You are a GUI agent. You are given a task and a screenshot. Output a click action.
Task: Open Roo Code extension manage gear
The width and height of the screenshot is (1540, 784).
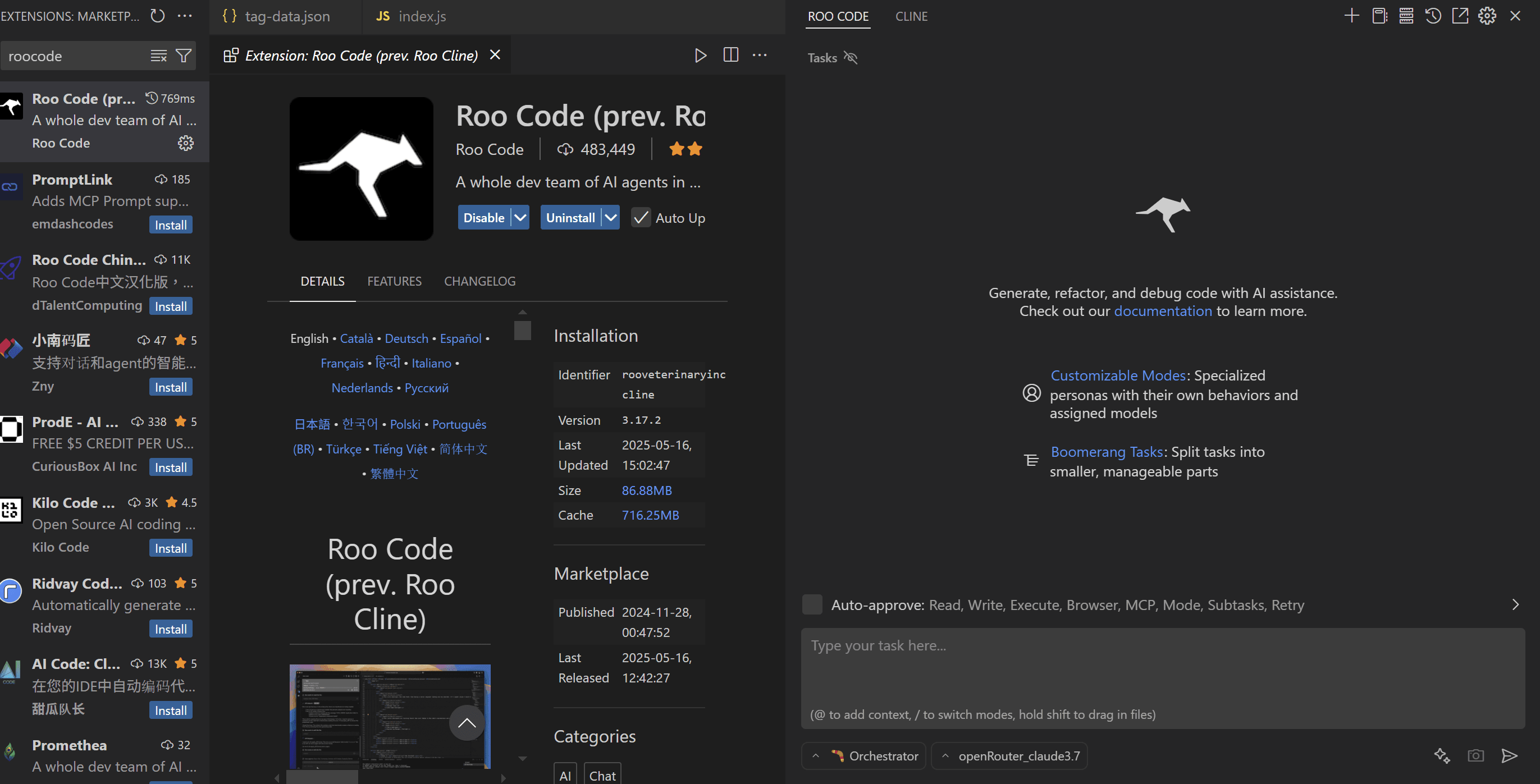(x=185, y=144)
